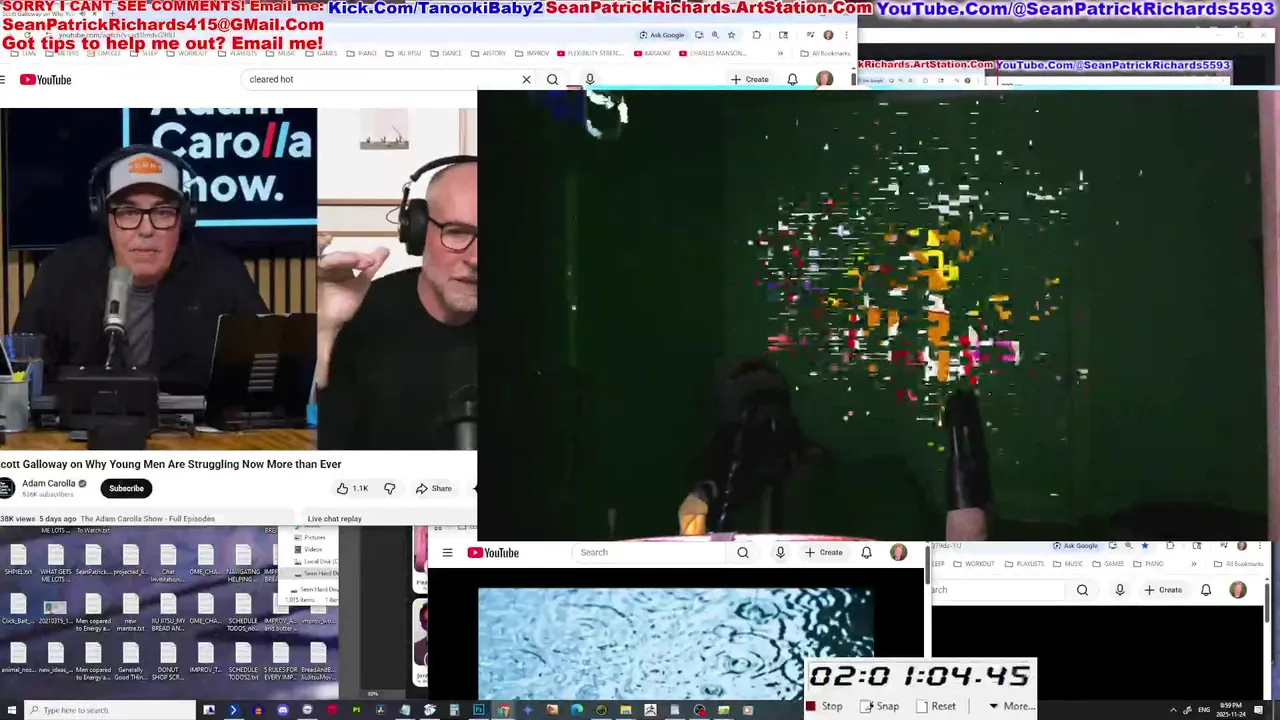
Task: Open Adam Carolla channel name
Action: pos(49,483)
